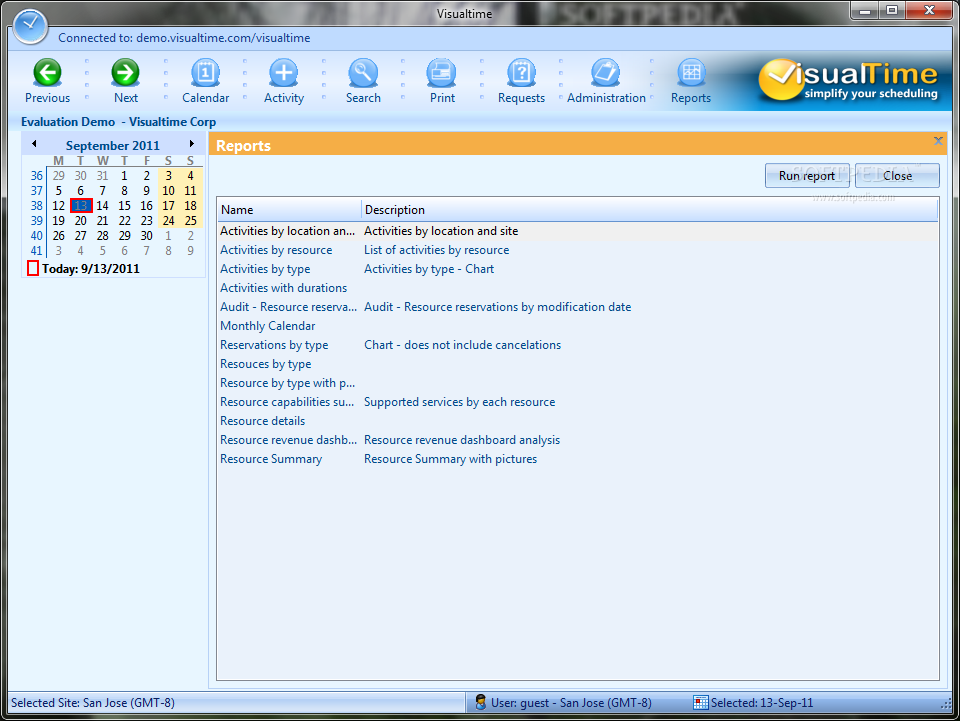Click 'Resource revenue dashboard analysis' description
The width and height of the screenshot is (960, 721).
tap(462, 439)
